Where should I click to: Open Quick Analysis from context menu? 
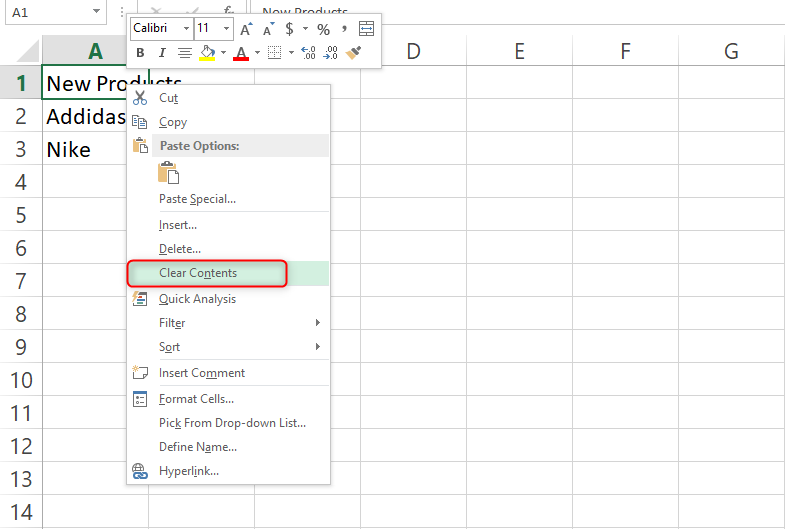229,299
